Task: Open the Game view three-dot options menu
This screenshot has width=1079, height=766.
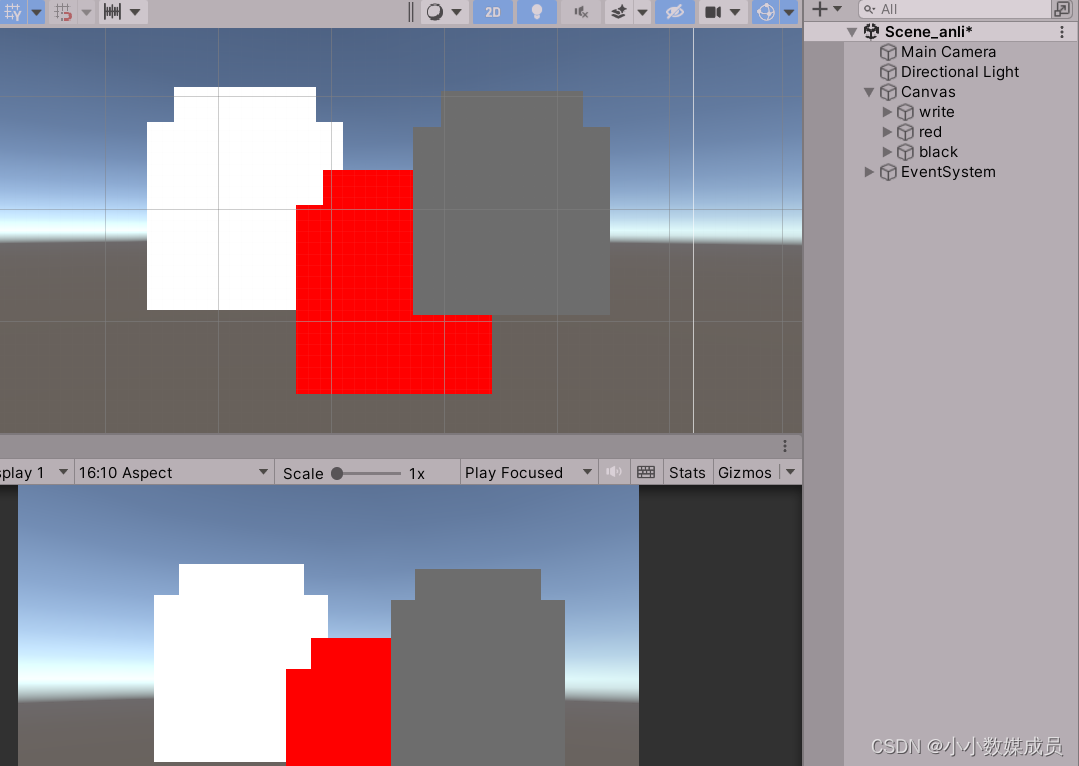Action: [784, 446]
